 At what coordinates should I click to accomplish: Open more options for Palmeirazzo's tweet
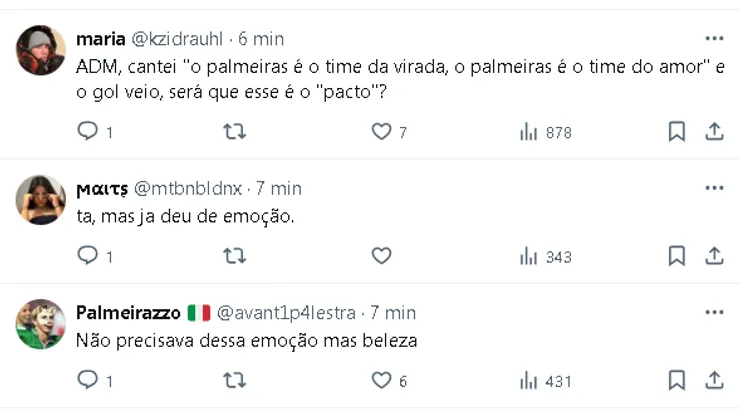pyautogui.click(x=714, y=312)
